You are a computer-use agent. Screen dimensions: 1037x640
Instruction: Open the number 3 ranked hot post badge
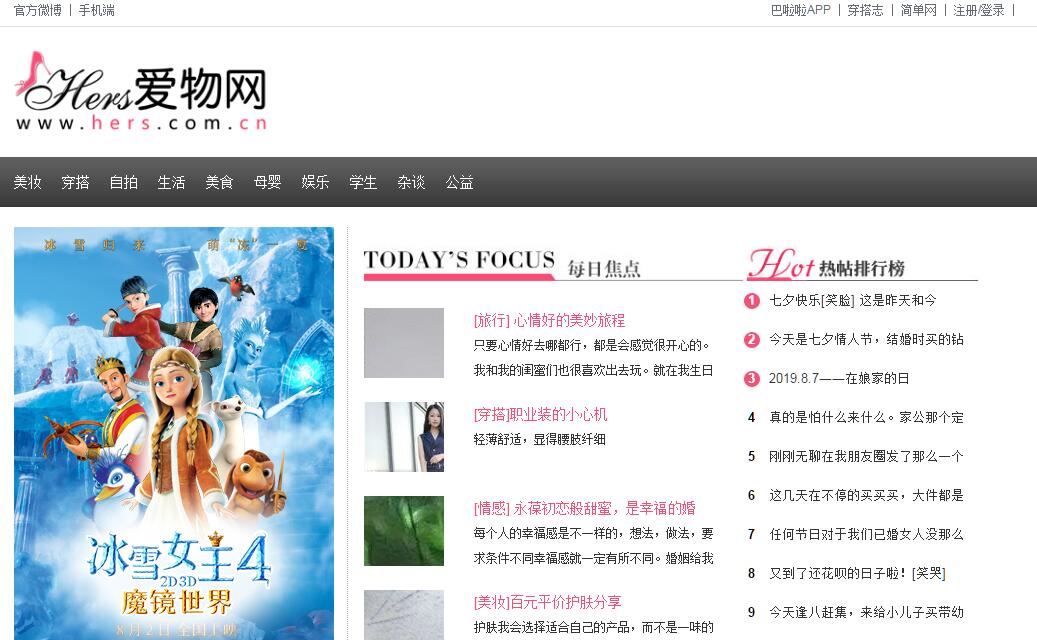pyautogui.click(x=752, y=379)
